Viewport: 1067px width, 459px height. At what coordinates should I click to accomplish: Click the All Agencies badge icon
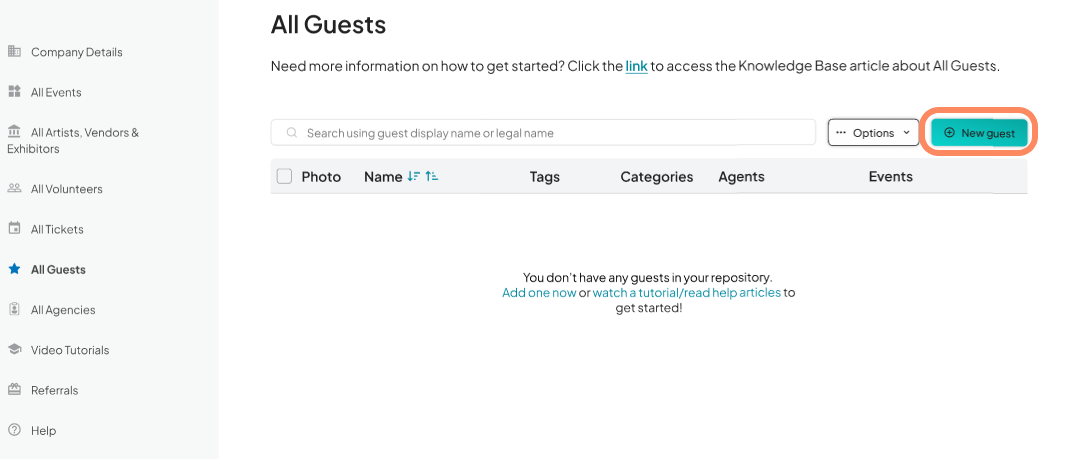pyautogui.click(x=14, y=309)
